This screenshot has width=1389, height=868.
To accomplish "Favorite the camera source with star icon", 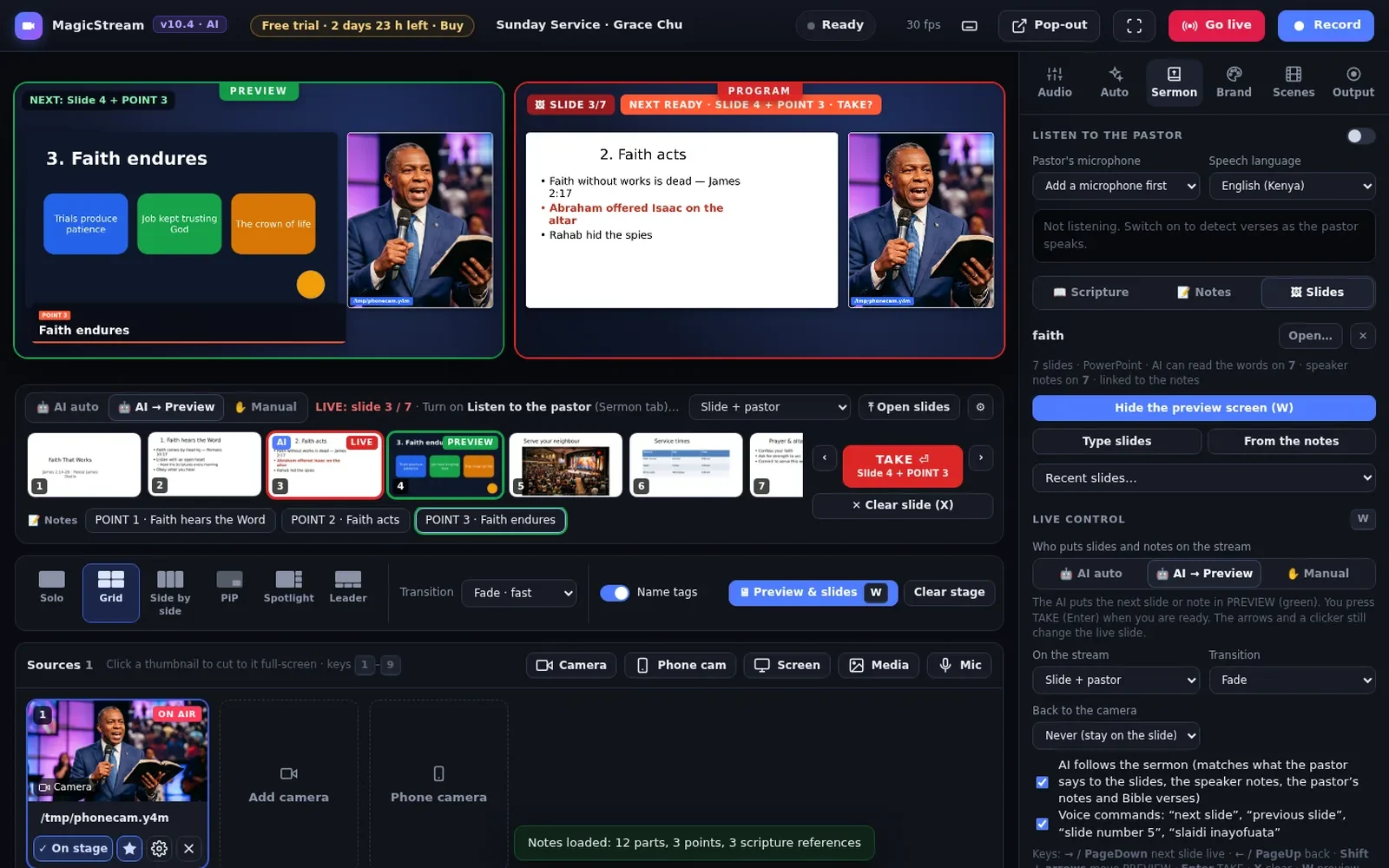I will click(130, 848).
